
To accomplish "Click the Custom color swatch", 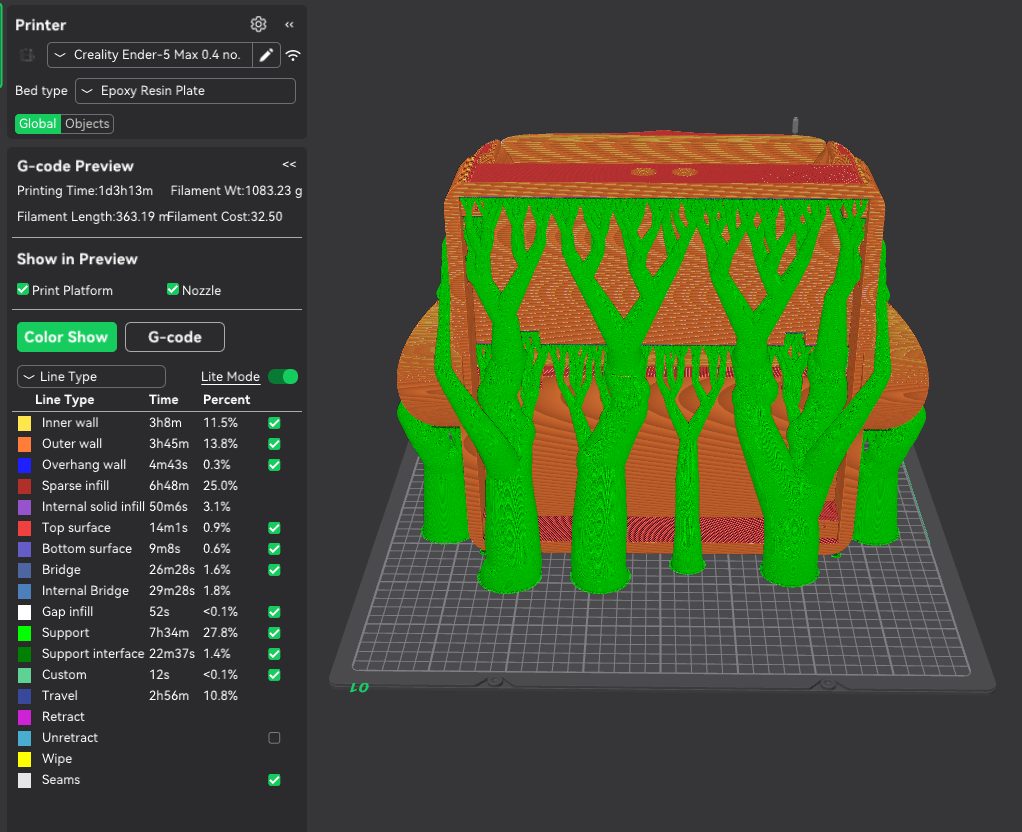I will pyautogui.click(x=24, y=675).
